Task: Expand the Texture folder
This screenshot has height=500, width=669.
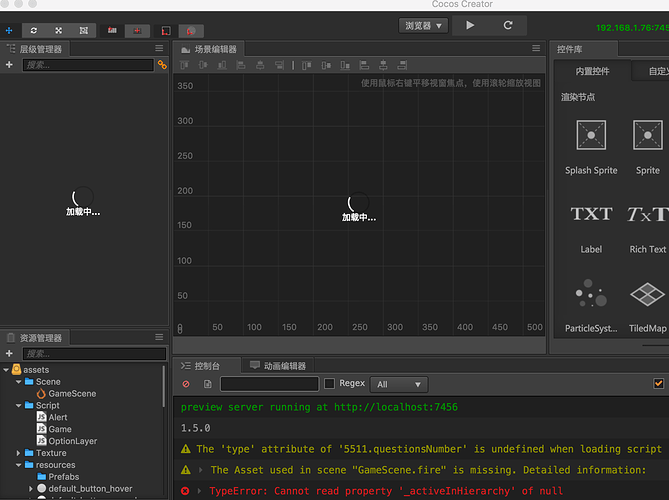Action: 18,453
